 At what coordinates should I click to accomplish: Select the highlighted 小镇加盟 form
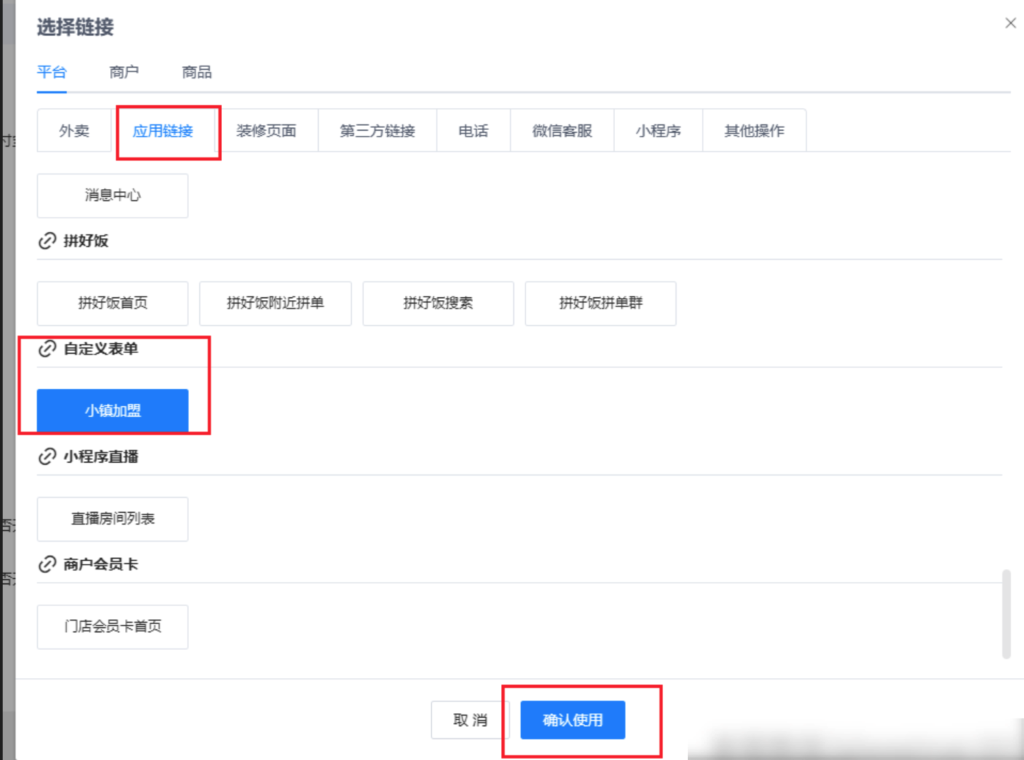[x=112, y=410]
